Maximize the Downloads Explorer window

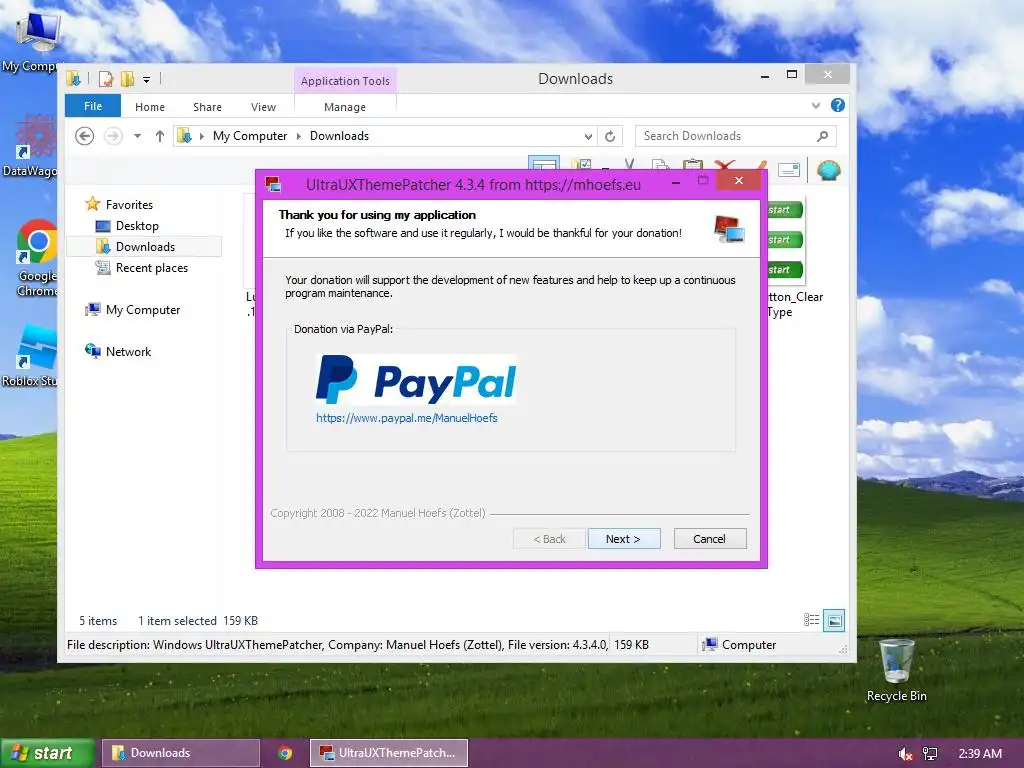pos(792,75)
